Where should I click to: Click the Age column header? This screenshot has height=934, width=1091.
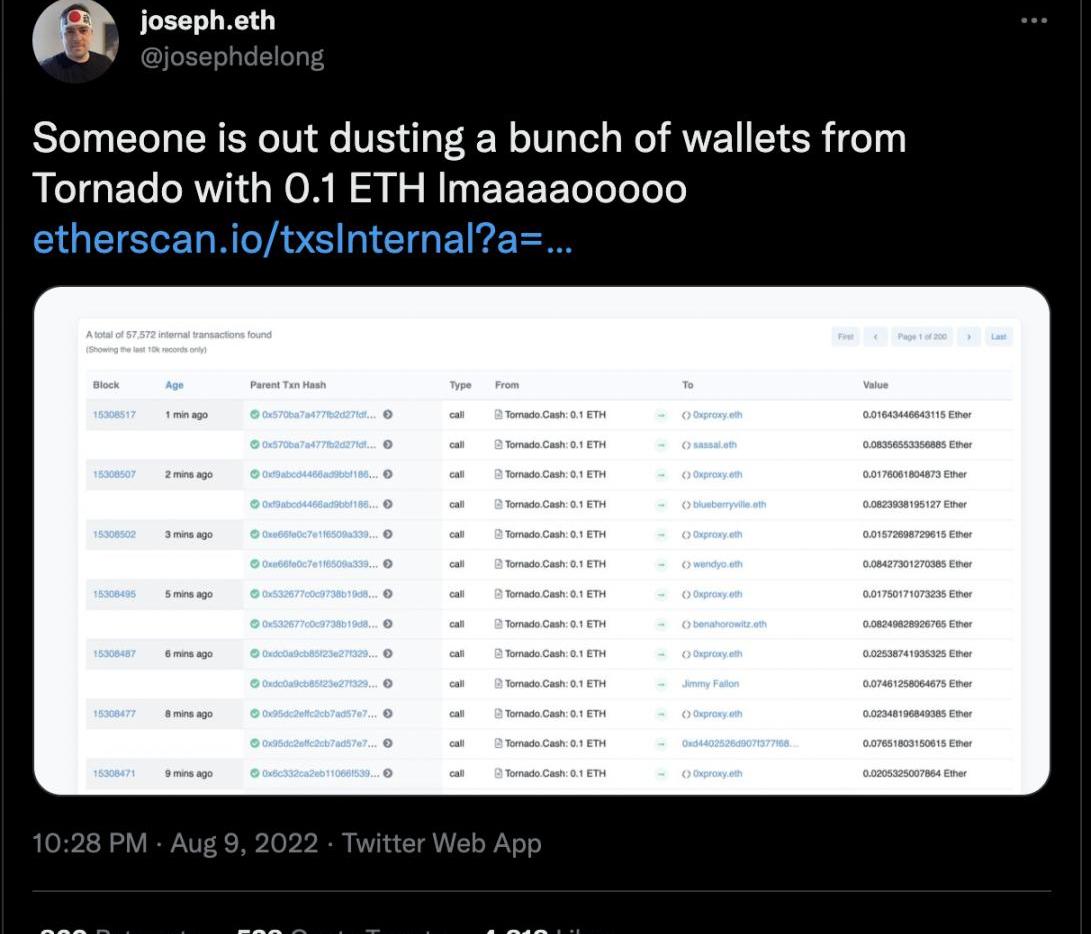[x=174, y=385]
